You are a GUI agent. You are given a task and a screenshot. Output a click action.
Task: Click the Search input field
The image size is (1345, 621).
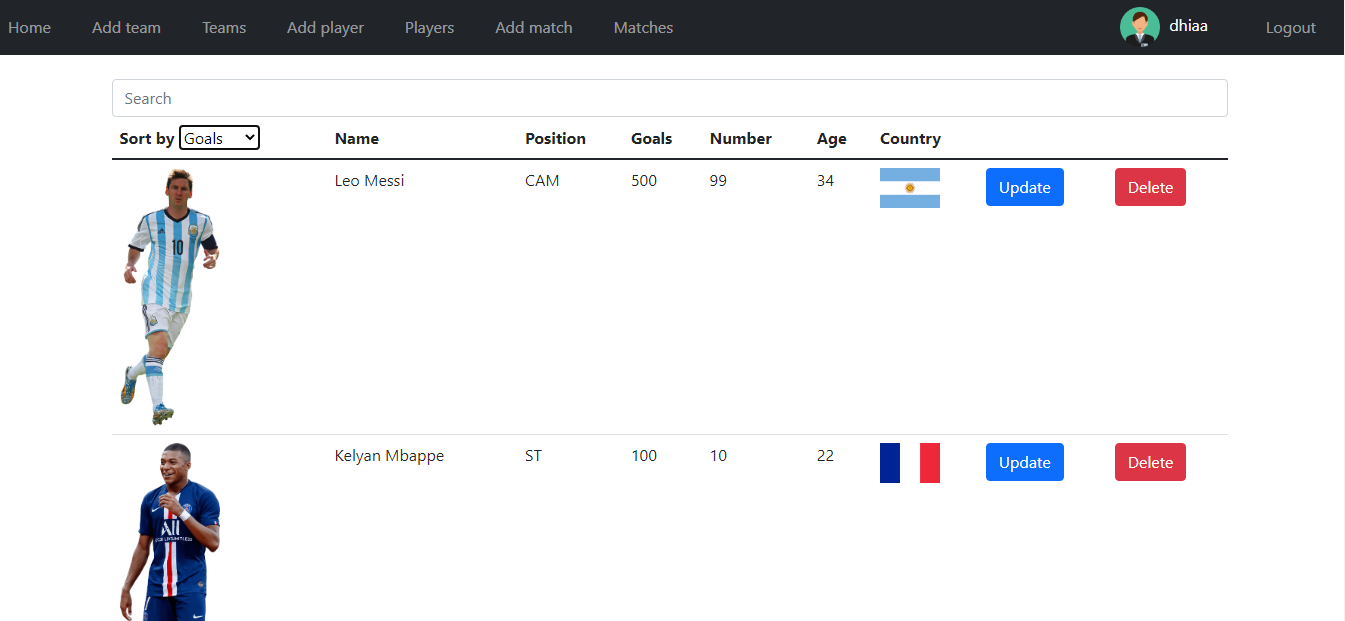pyautogui.click(x=669, y=97)
